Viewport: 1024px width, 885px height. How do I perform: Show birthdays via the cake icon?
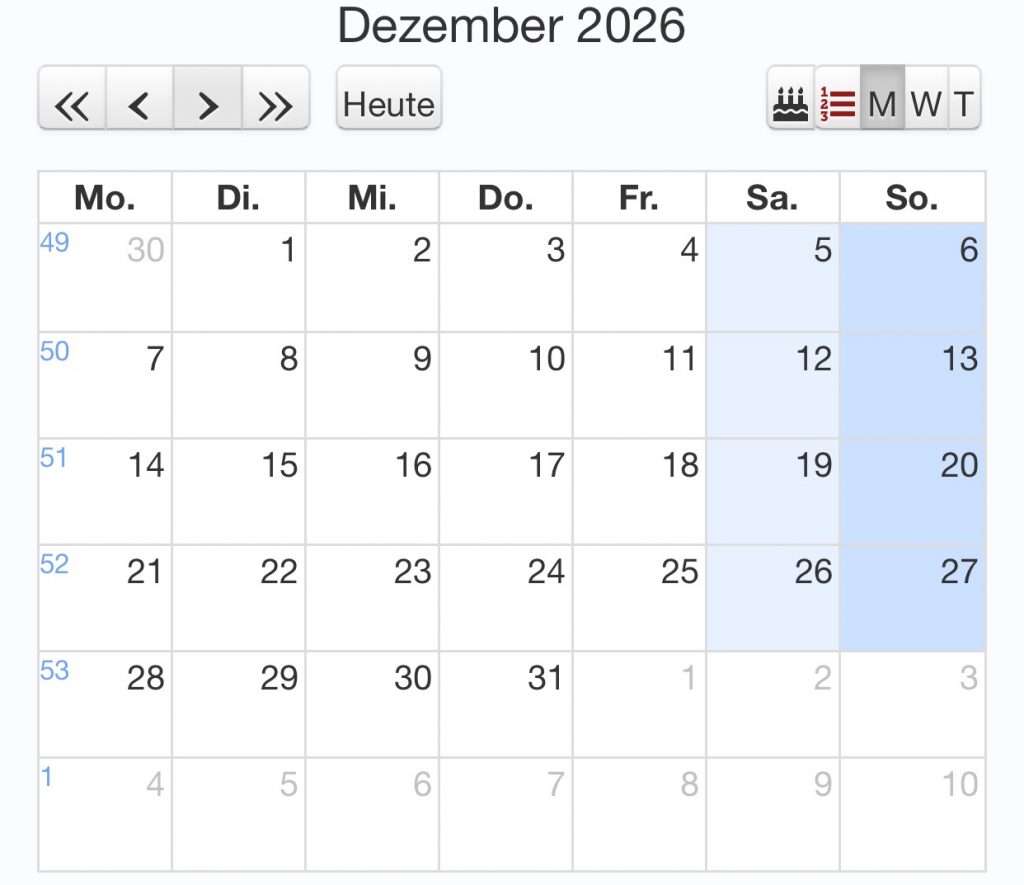point(791,101)
